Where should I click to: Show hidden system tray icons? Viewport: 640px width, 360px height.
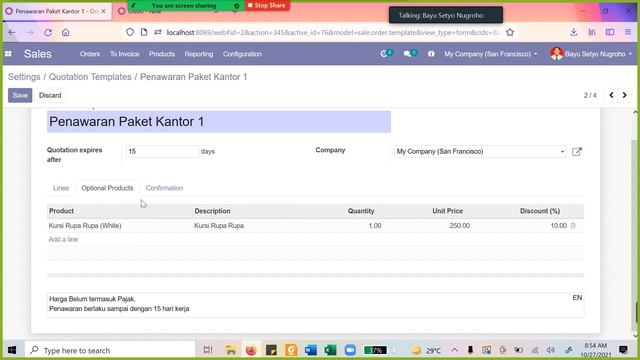pos(454,350)
